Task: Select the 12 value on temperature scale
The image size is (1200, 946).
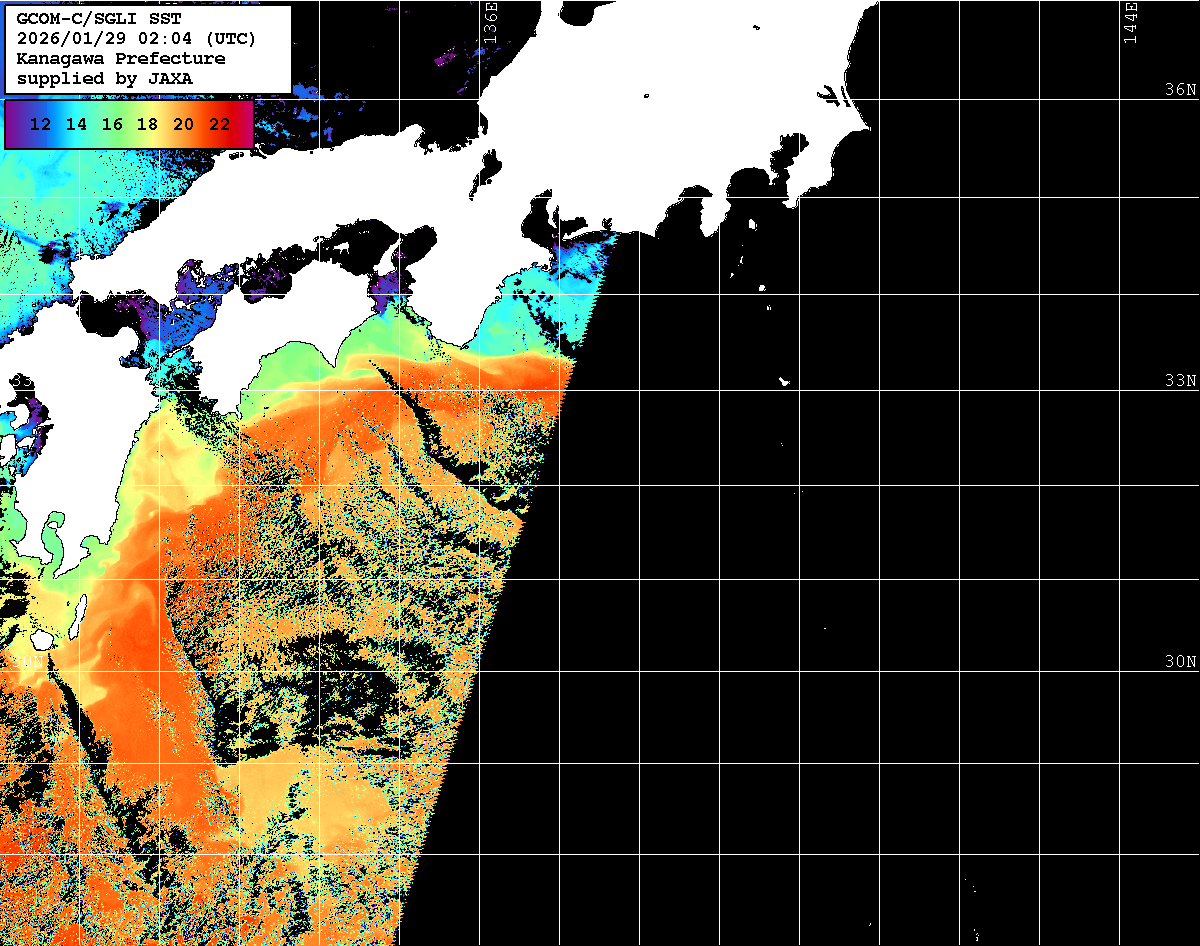Action: (x=41, y=125)
